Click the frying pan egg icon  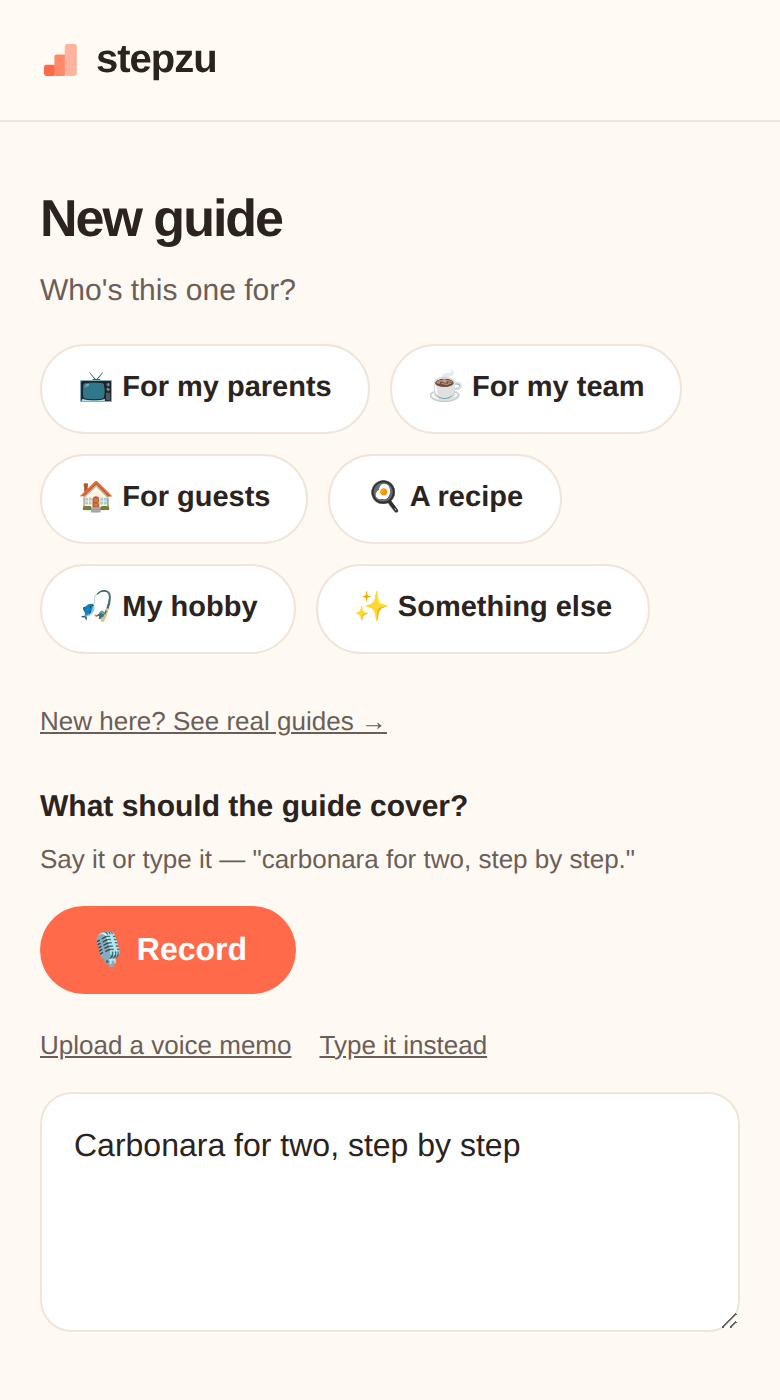(384, 497)
